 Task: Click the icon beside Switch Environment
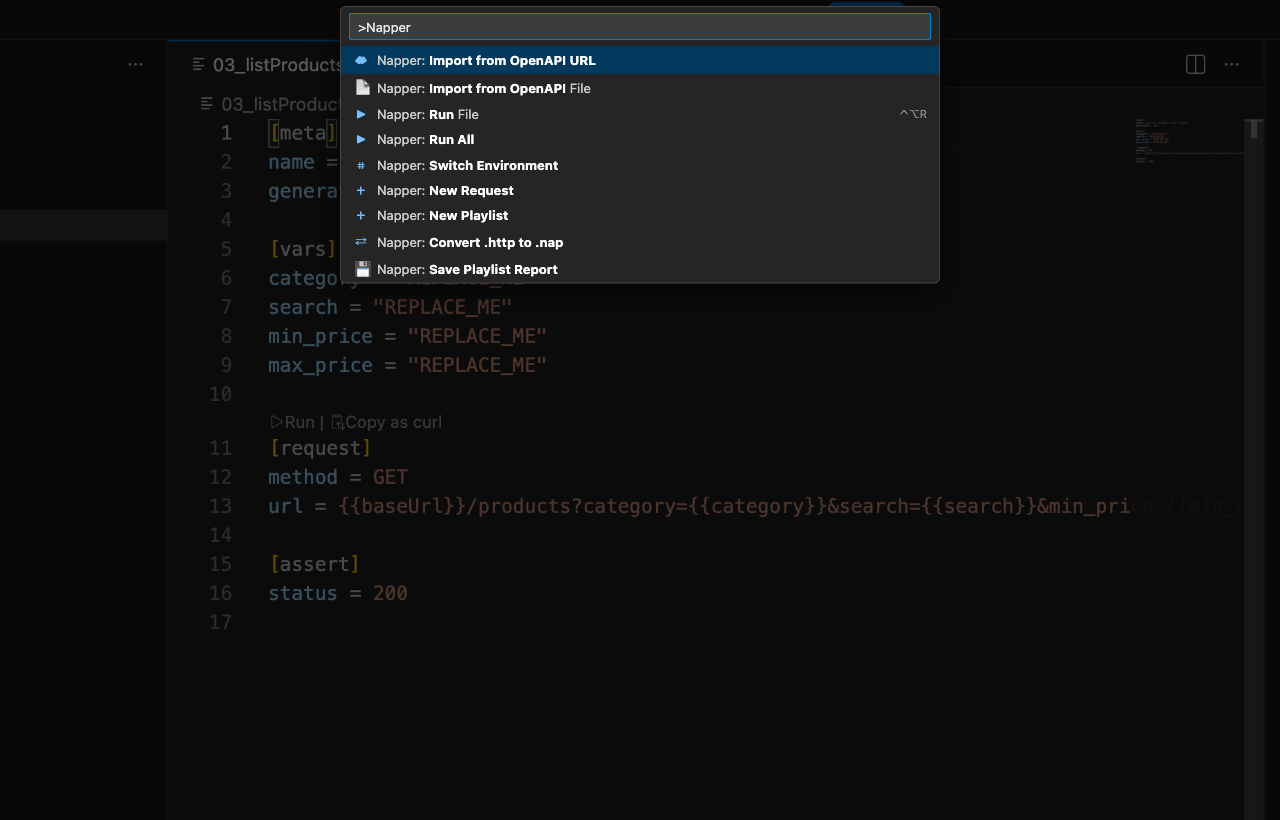click(x=361, y=165)
